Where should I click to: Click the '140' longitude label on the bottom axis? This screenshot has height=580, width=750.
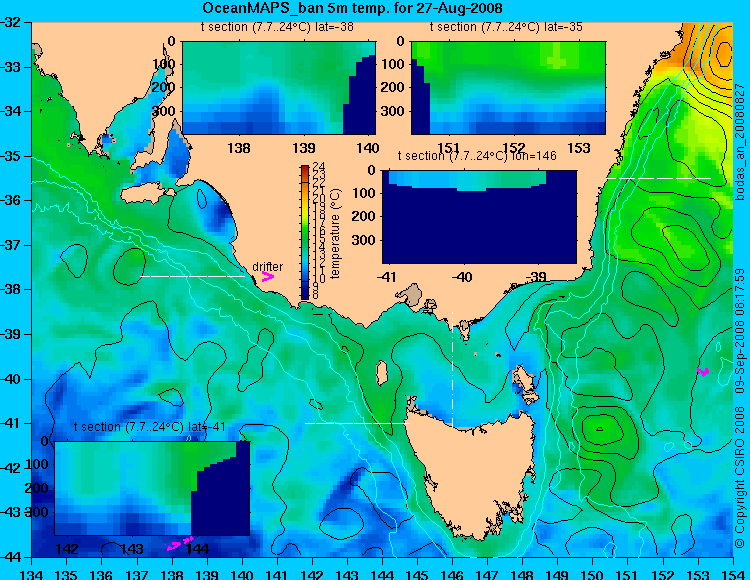pyautogui.click(x=242, y=574)
